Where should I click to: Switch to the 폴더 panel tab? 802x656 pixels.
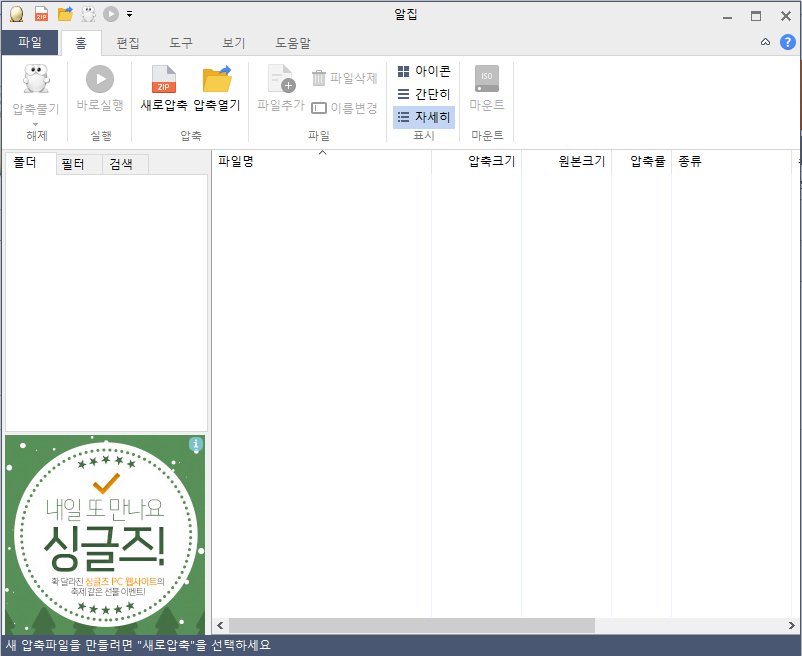30,163
